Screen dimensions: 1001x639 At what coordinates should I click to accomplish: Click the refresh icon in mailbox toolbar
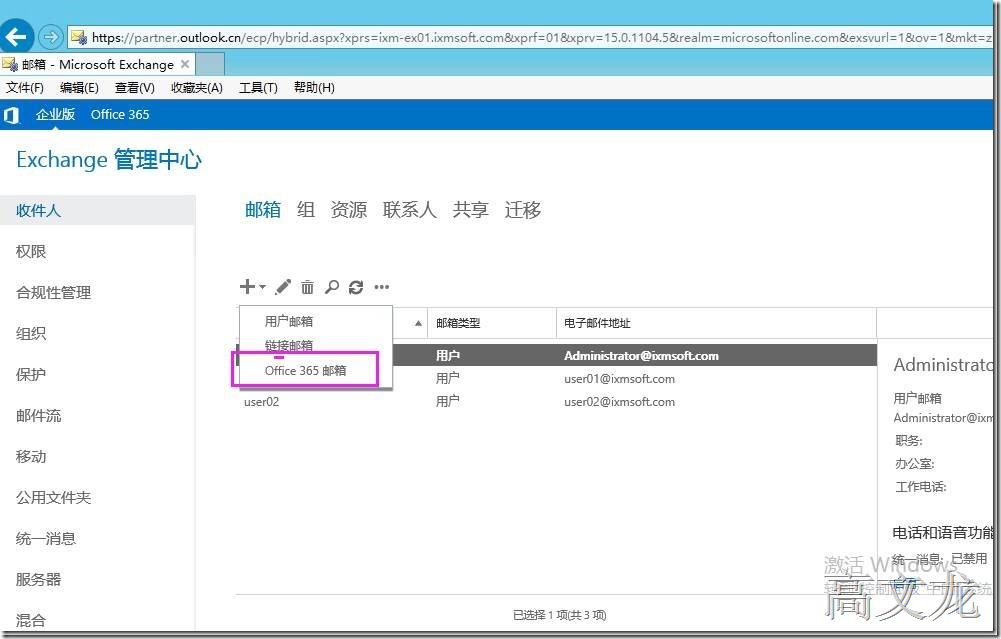point(356,287)
